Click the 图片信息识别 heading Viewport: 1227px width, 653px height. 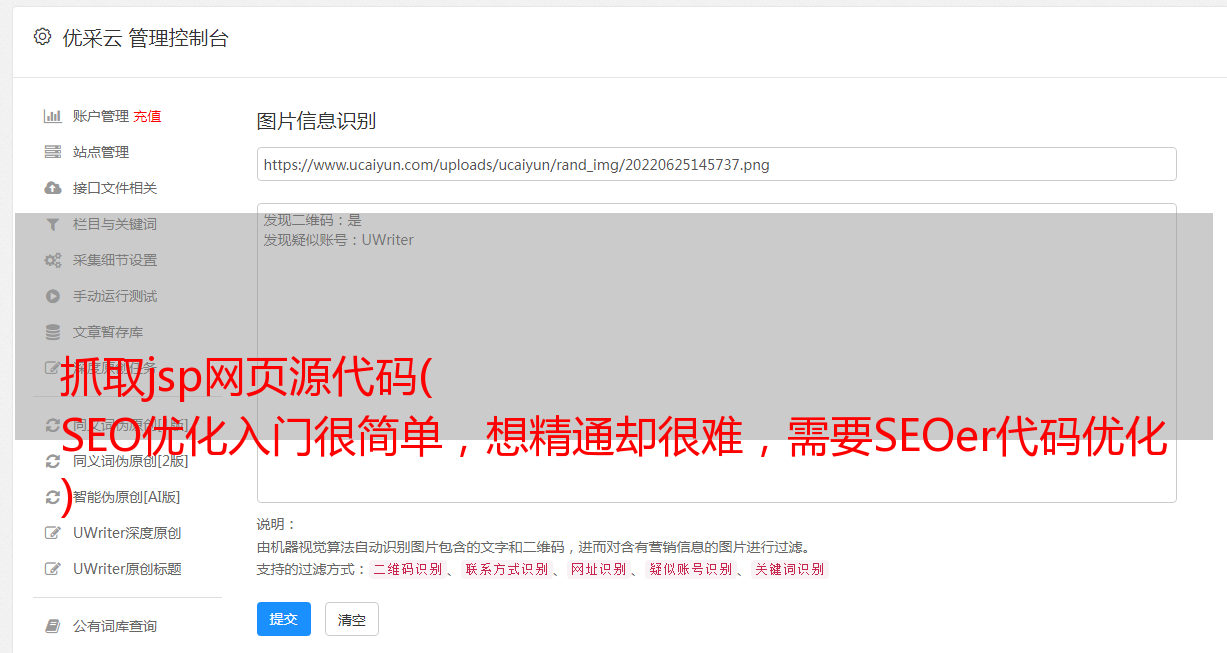tap(316, 121)
